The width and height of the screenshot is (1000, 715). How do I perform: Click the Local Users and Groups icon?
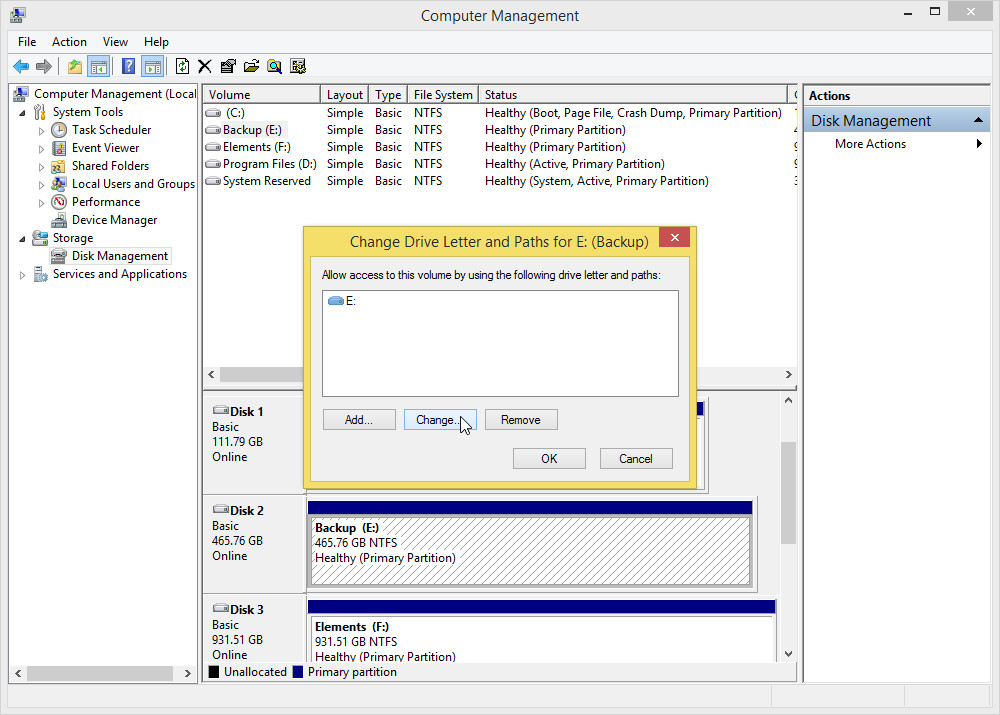pyautogui.click(x=59, y=184)
